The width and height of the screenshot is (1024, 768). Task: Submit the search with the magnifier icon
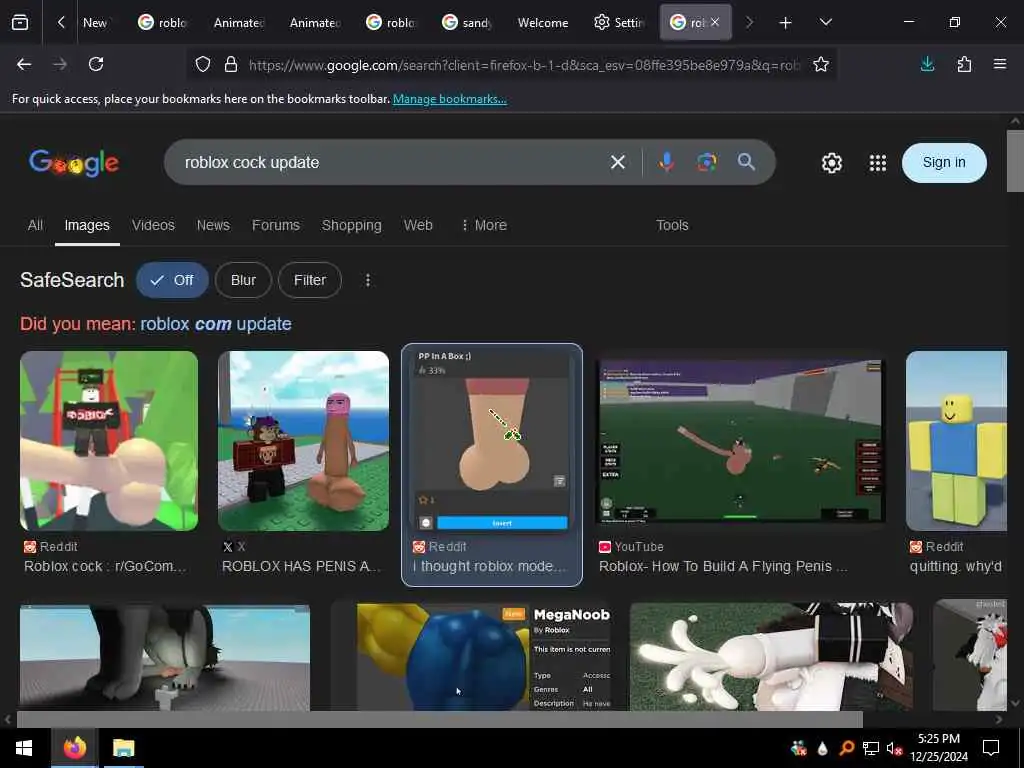click(x=746, y=162)
